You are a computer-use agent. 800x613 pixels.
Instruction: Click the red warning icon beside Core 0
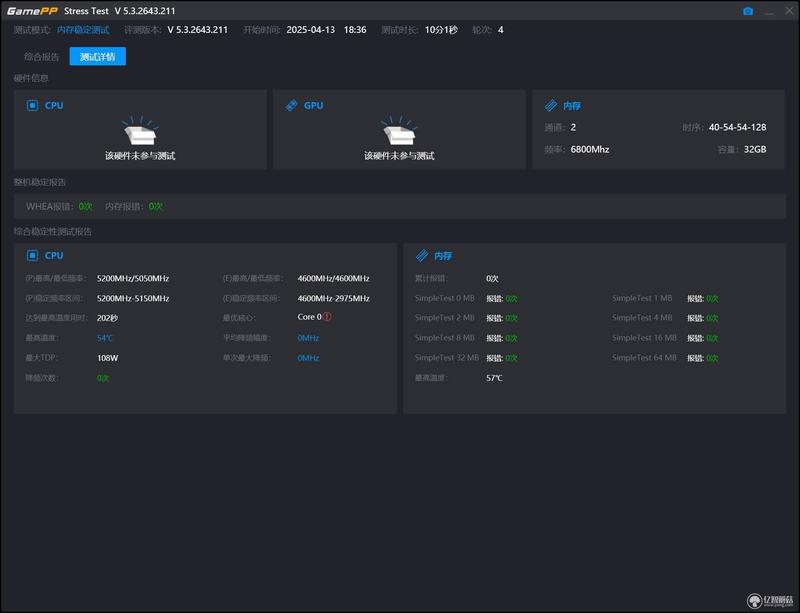[x=328, y=316]
